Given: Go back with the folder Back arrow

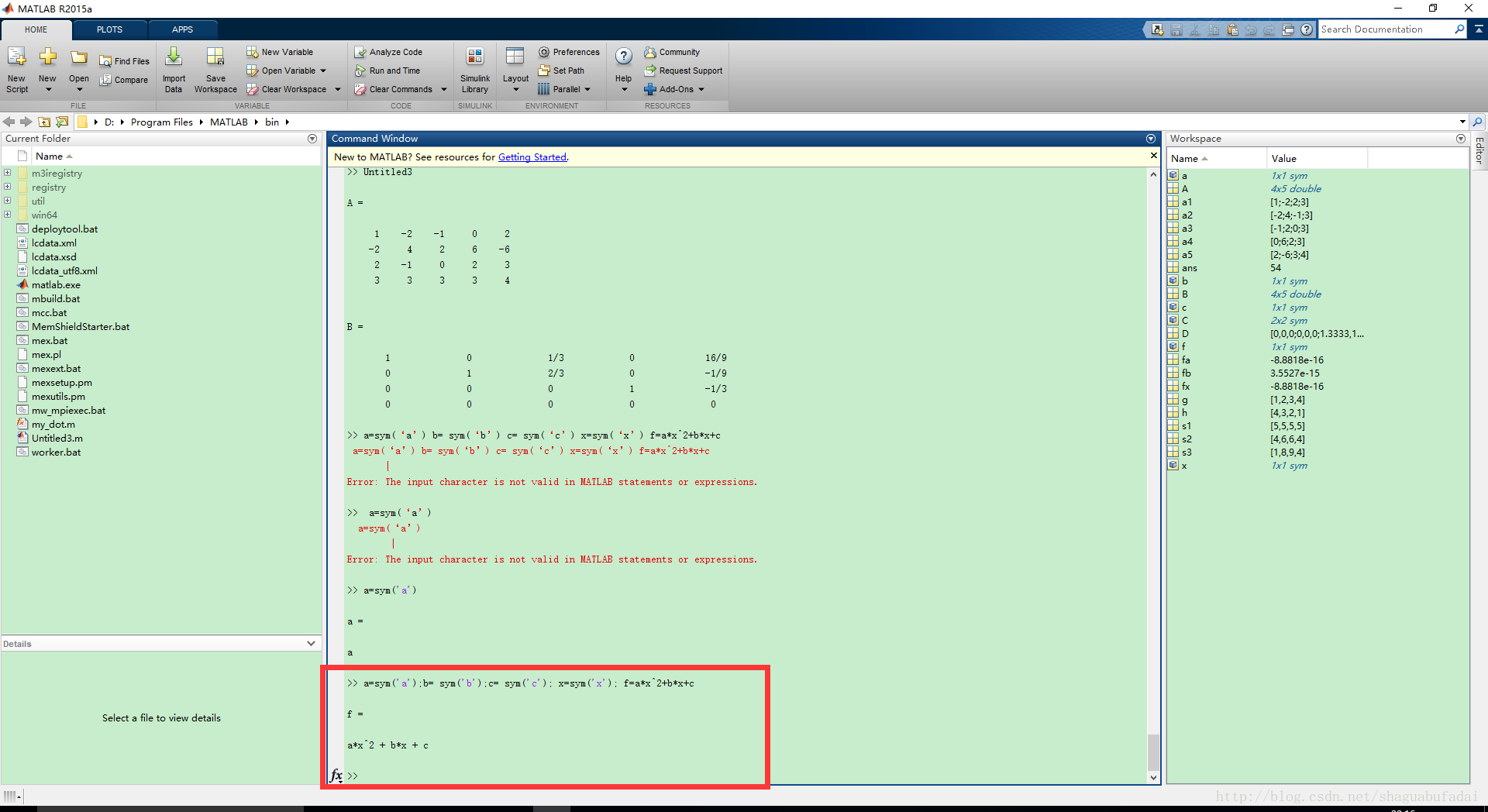Looking at the screenshot, I should pyautogui.click(x=9, y=122).
